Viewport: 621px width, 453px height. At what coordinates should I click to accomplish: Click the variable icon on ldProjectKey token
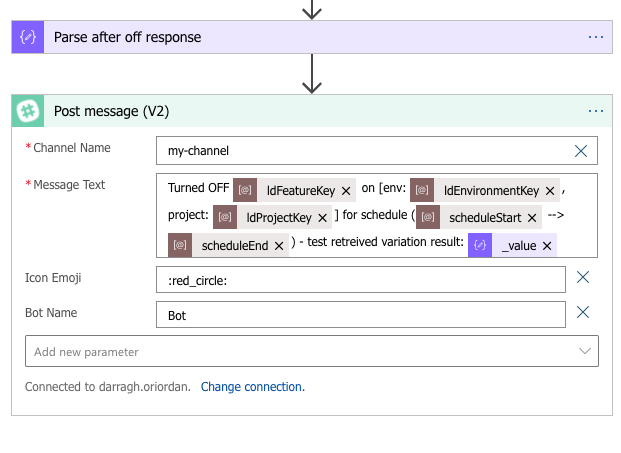pos(225,217)
